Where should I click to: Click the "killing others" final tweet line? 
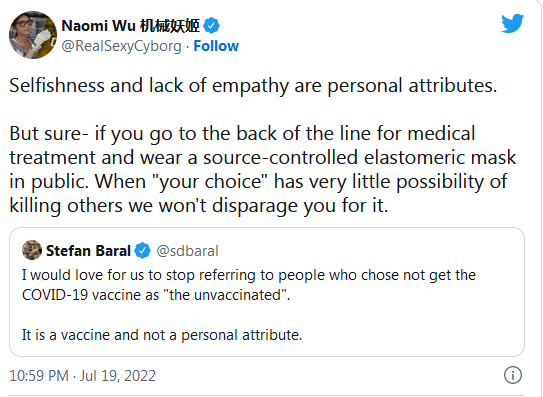199,205
